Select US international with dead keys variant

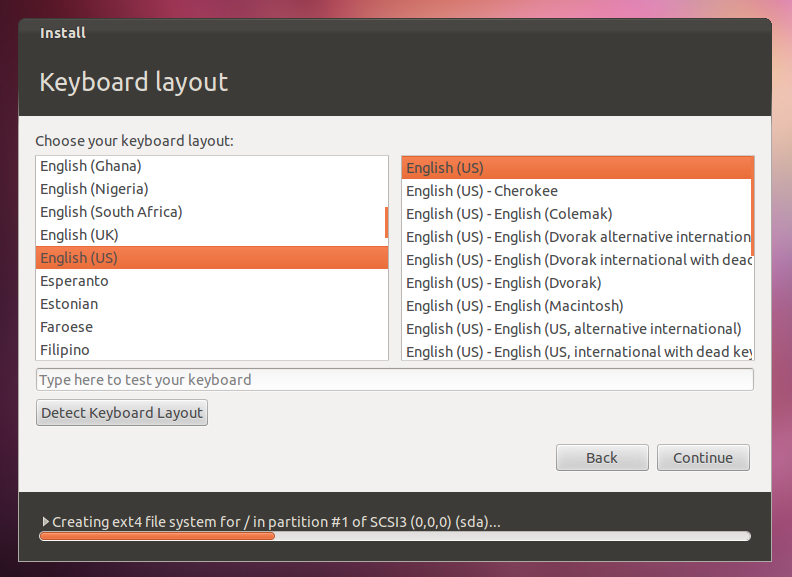[576, 352]
